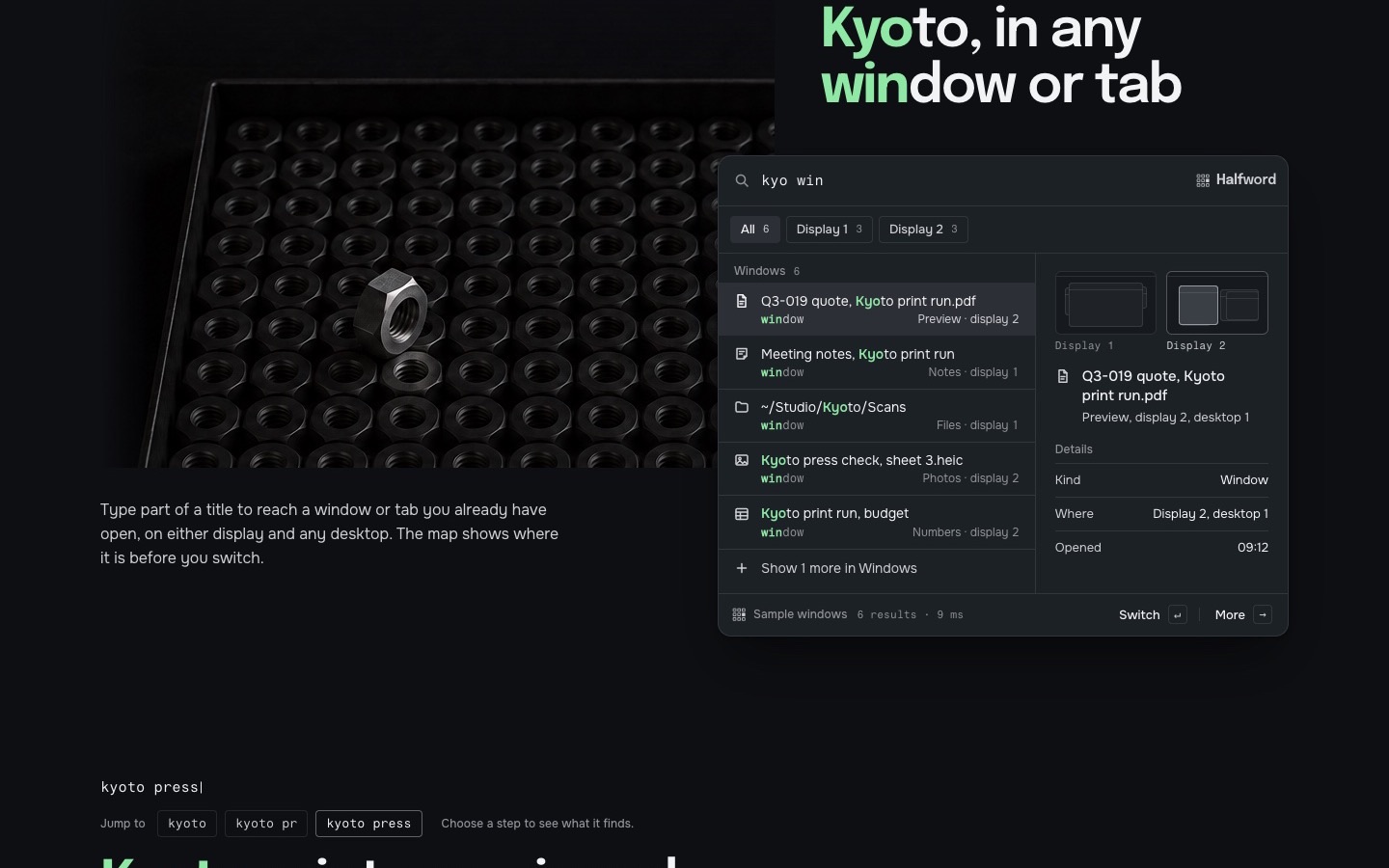Select the Display 2 map thumbnail
1389x868 pixels.
click(x=1217, y=303)
